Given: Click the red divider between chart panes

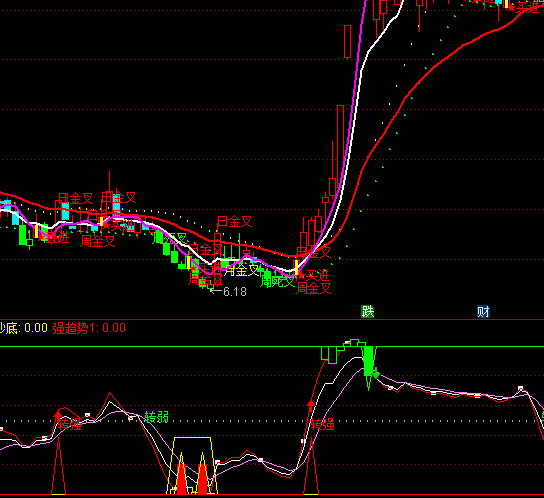Looking at the screenshot, I should 272,319.
